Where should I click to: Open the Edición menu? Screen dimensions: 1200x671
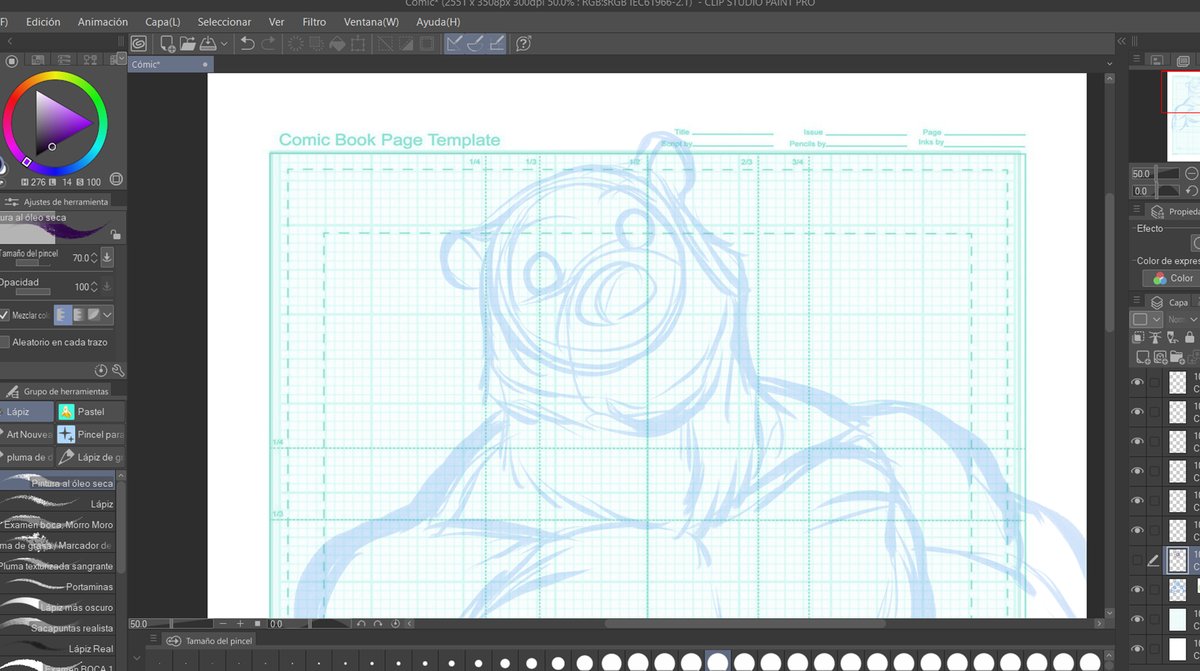coord(43,21)
